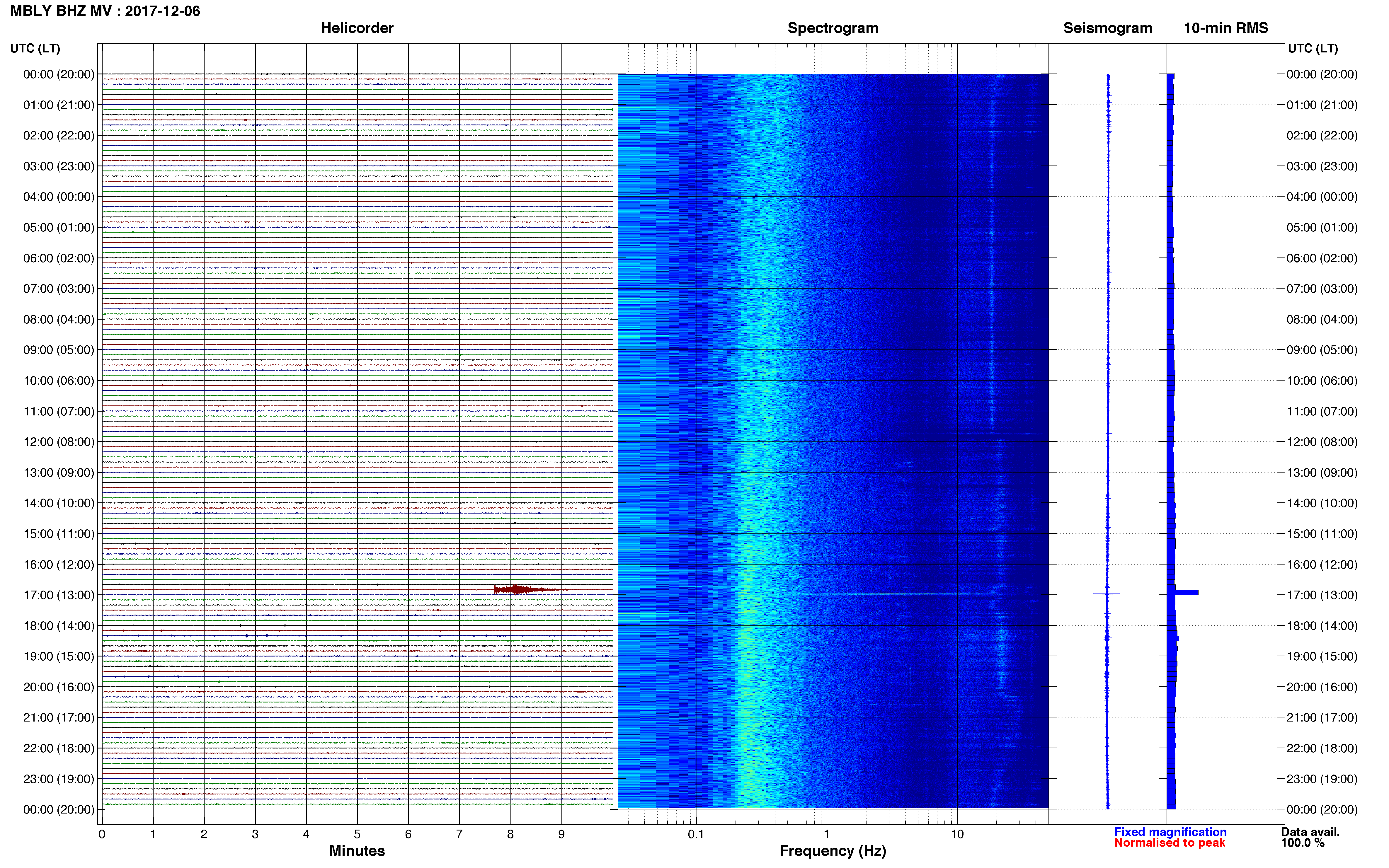Click the minute tick label '6'
This screenshot has height=868, width=1389.
coord(408,834)
